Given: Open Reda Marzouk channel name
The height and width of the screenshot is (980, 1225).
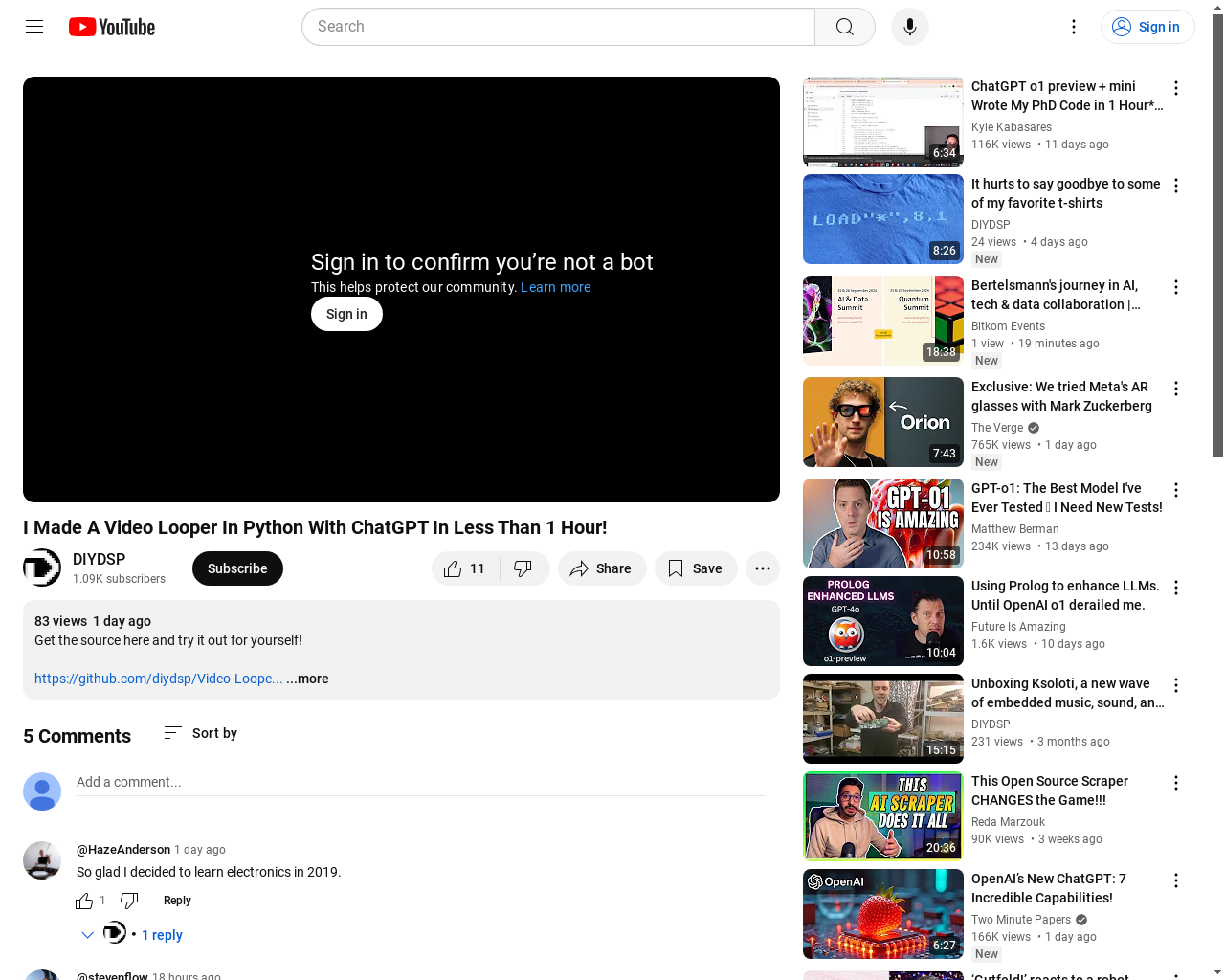Looking at the screenshot, I should (1009, 822).
